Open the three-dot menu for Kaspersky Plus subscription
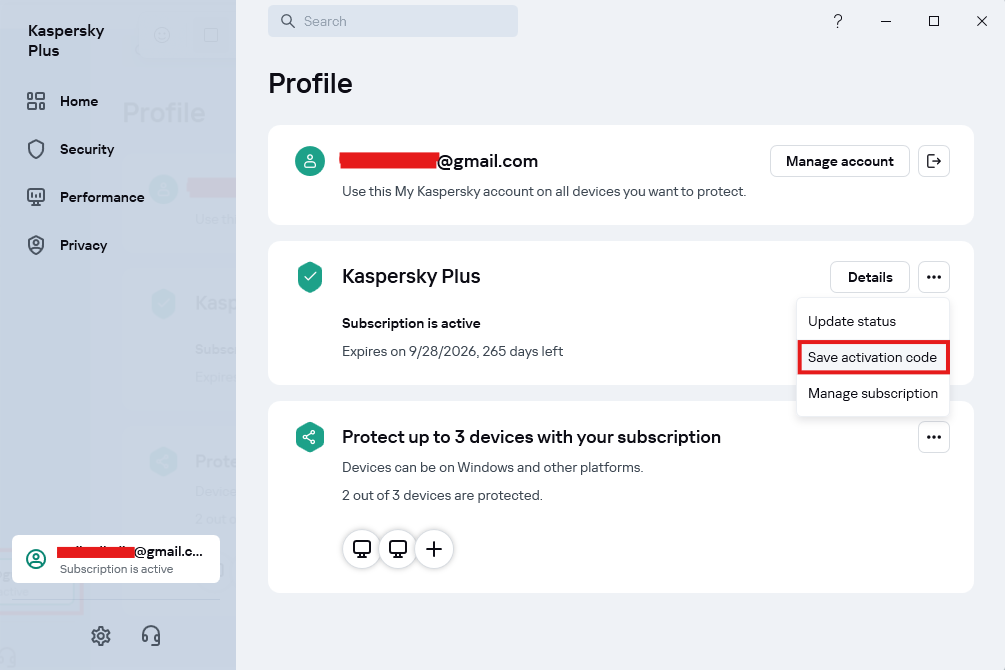Viewport: 1005px width, 670px height. coord(934,277)
